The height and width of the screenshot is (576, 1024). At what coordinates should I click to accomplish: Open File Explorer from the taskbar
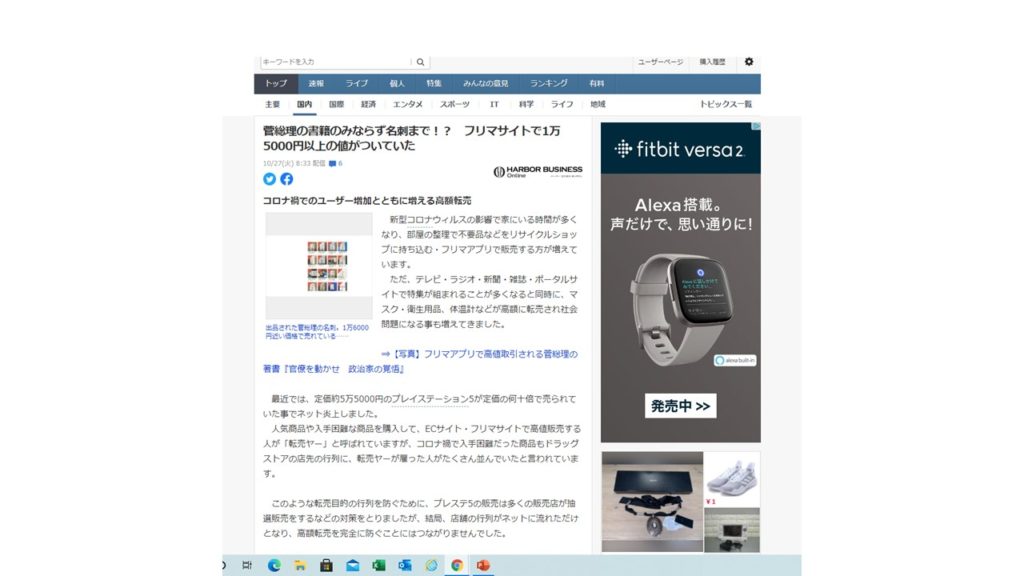tap(299, 566)
